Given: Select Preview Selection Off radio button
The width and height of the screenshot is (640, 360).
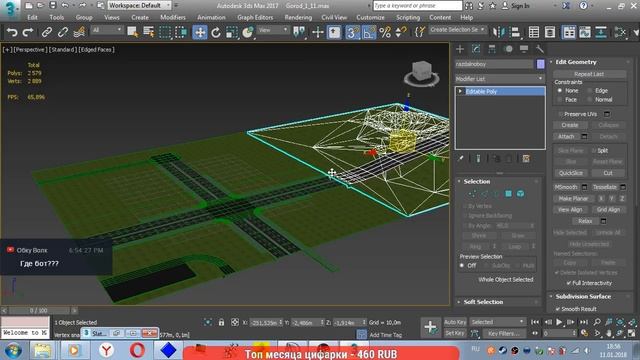Looking at the screenshot, I should pyautogui.click(x=462, y=265).
